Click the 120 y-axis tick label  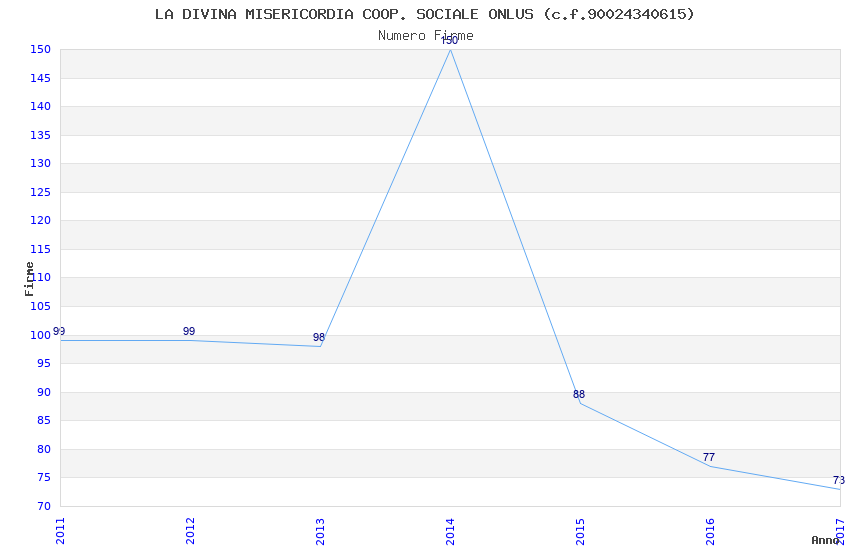click(41, 221)
